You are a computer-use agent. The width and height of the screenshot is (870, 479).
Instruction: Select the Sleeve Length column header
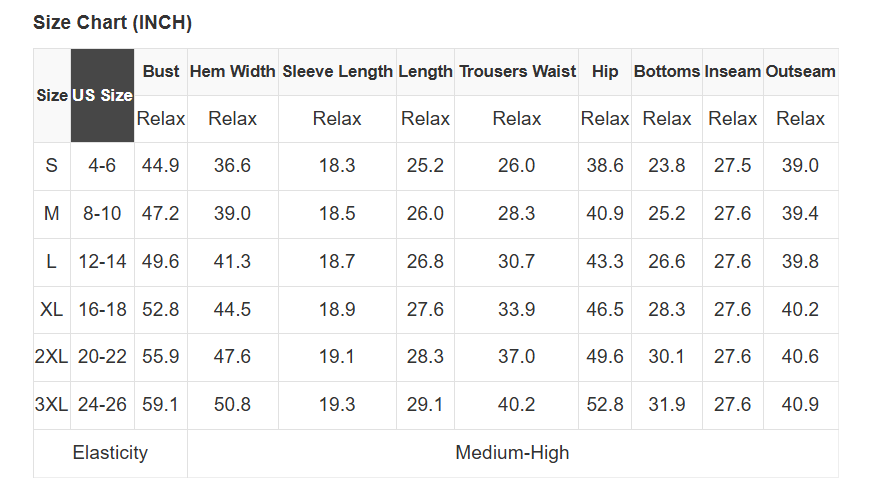[x=337, y=72]
